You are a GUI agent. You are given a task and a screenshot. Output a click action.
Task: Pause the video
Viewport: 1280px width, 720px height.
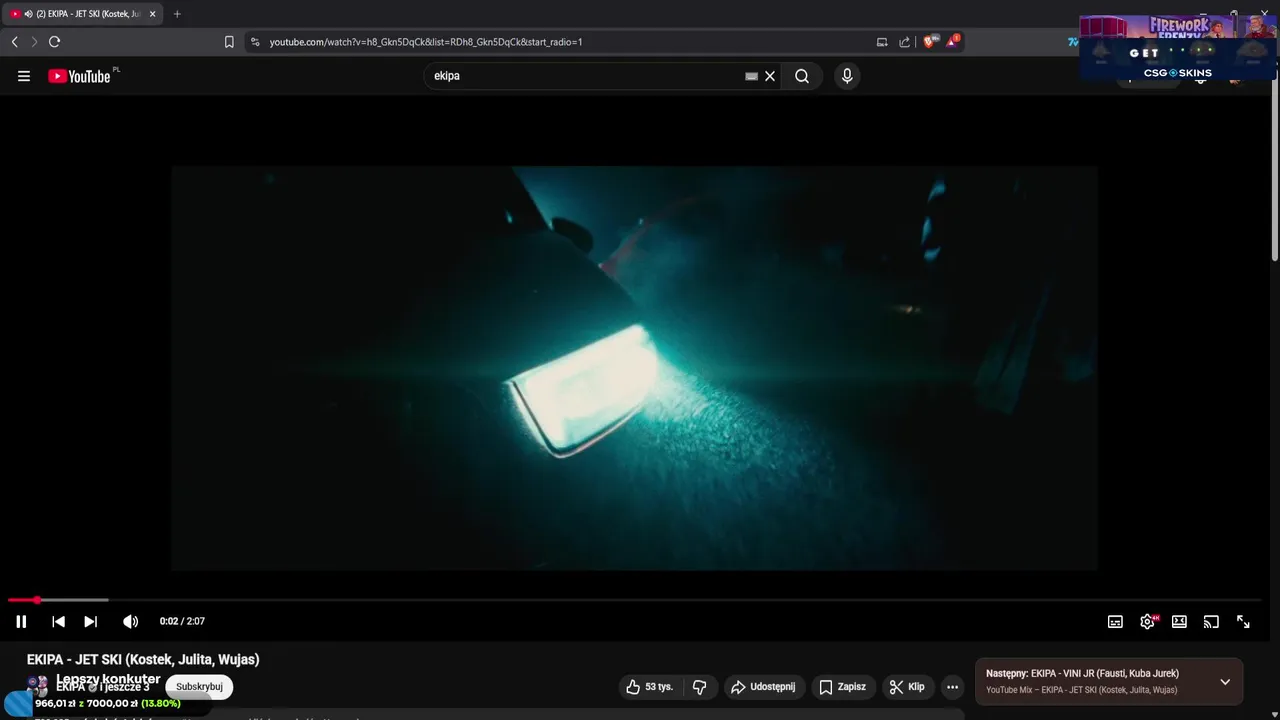coord(21,621)
